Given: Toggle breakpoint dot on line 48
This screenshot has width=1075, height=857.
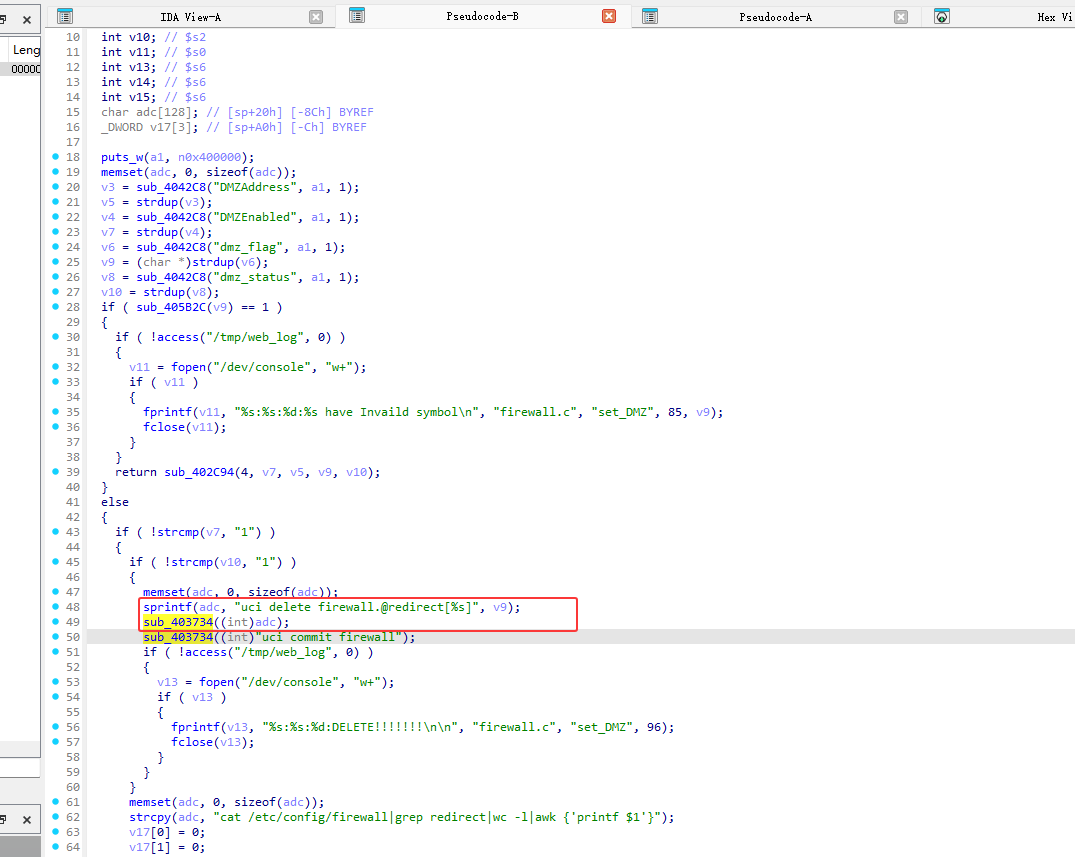Looking at the screenshot, I should click(x=54, y=607).
